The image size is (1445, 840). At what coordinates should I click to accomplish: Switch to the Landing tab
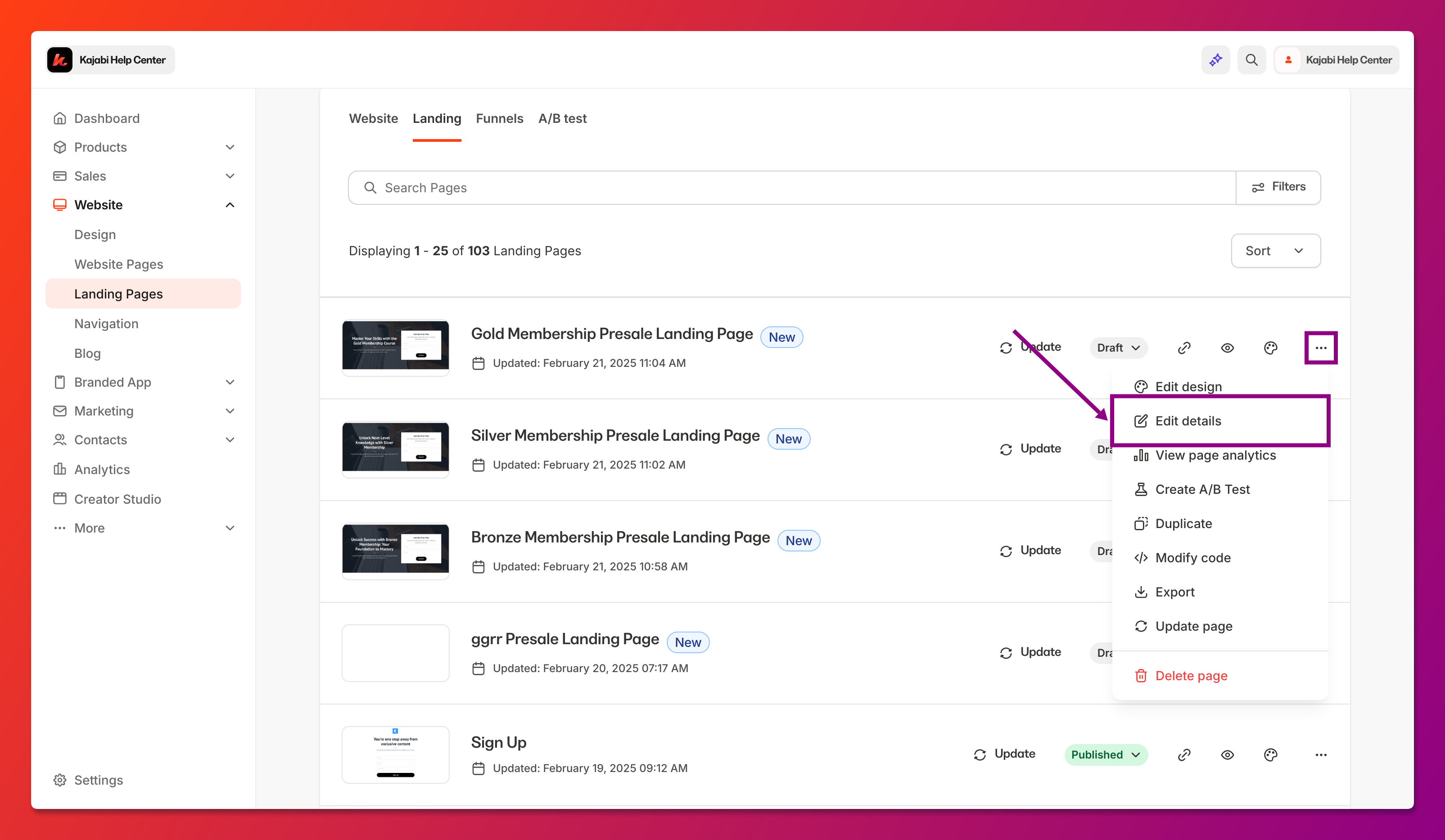click(x=437, y=118)
